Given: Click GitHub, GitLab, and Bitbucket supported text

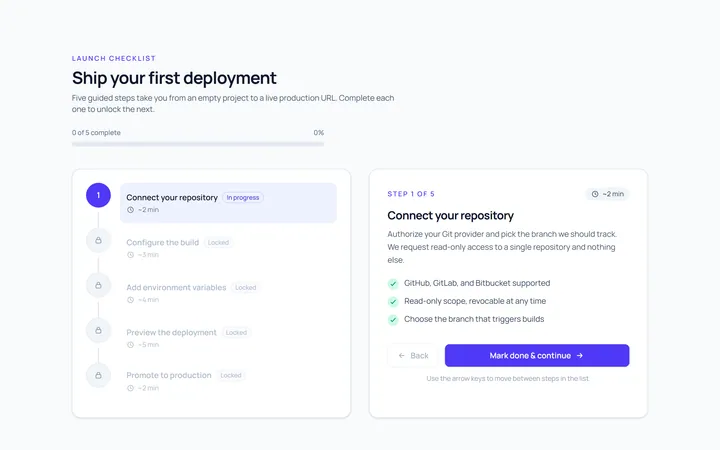Looking at the screenshot, I should (477, 283).
